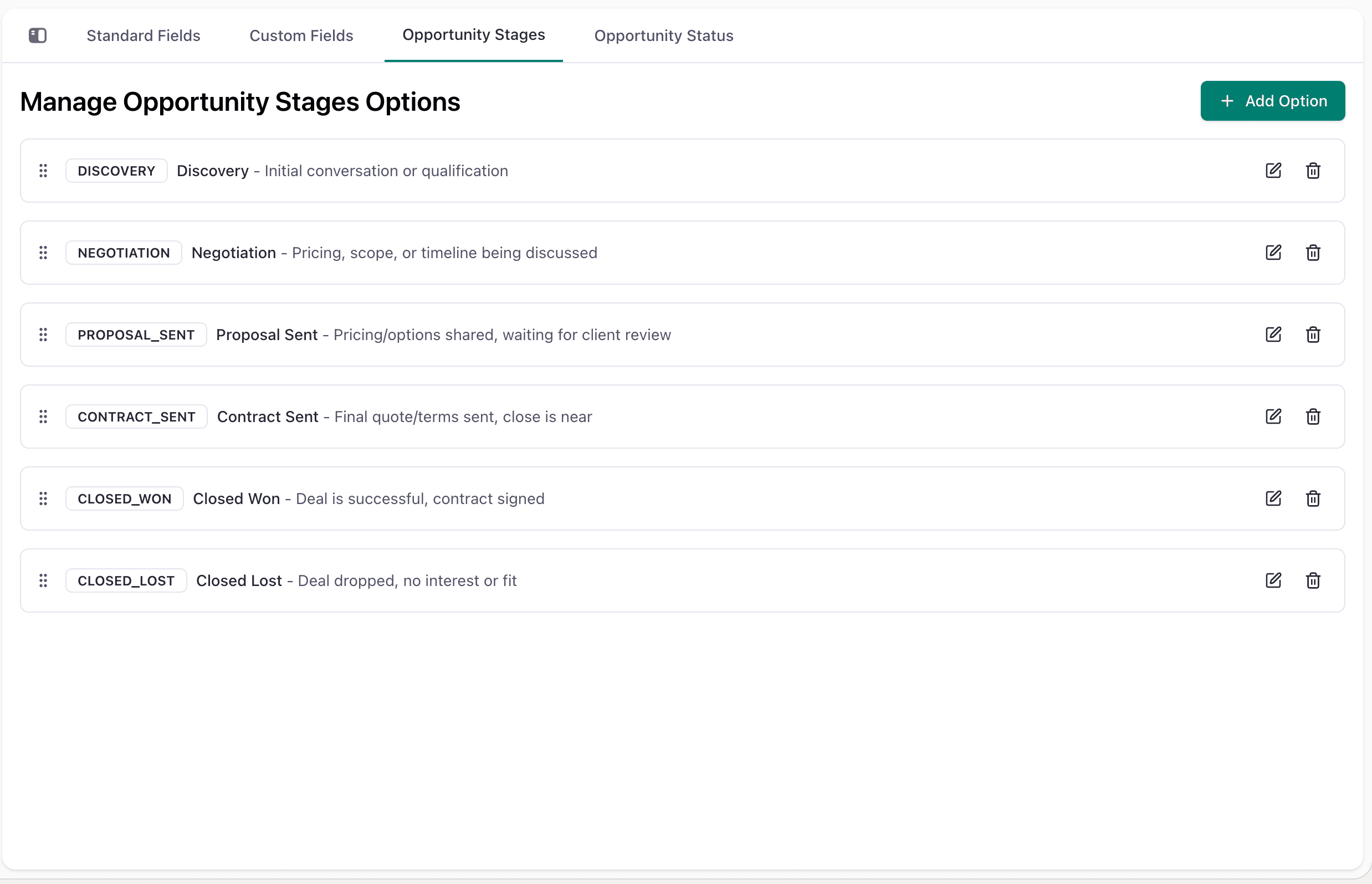Edit the Negotiation stage option
Screen dimensions: 1372x884
1273,253
